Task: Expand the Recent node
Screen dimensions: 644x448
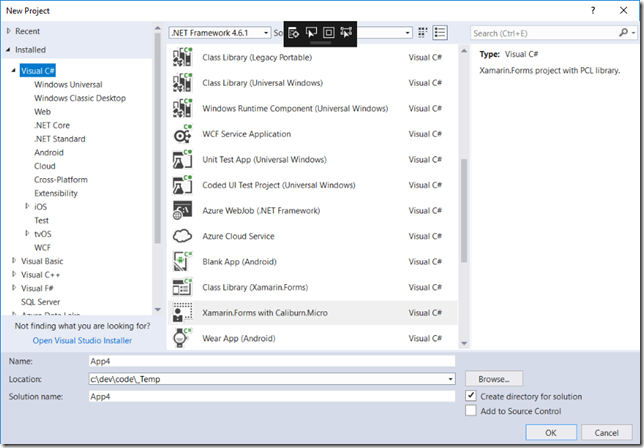Action: click(9, 31)
